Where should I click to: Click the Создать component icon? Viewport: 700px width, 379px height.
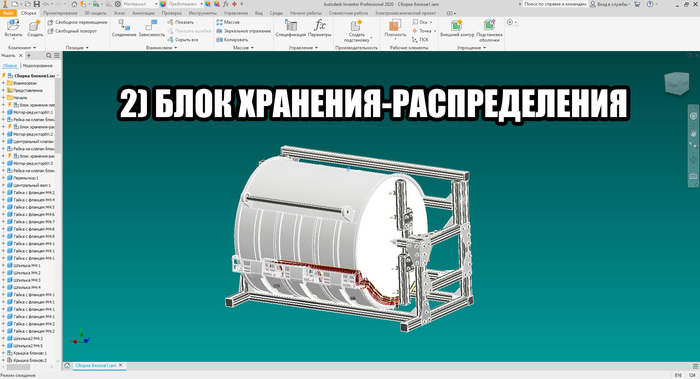point(35,28)
